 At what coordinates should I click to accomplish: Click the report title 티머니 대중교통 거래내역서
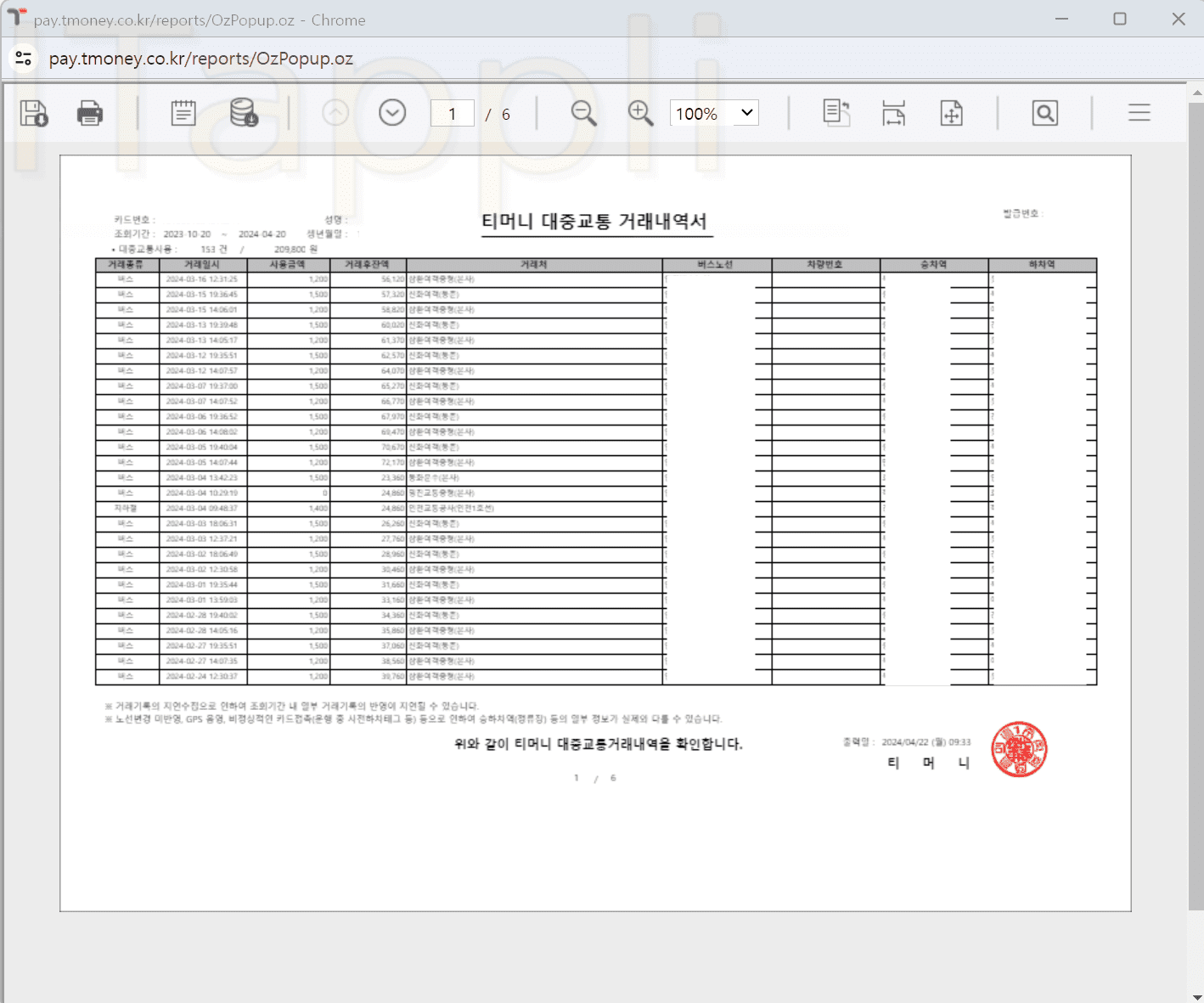click(594, 222)
